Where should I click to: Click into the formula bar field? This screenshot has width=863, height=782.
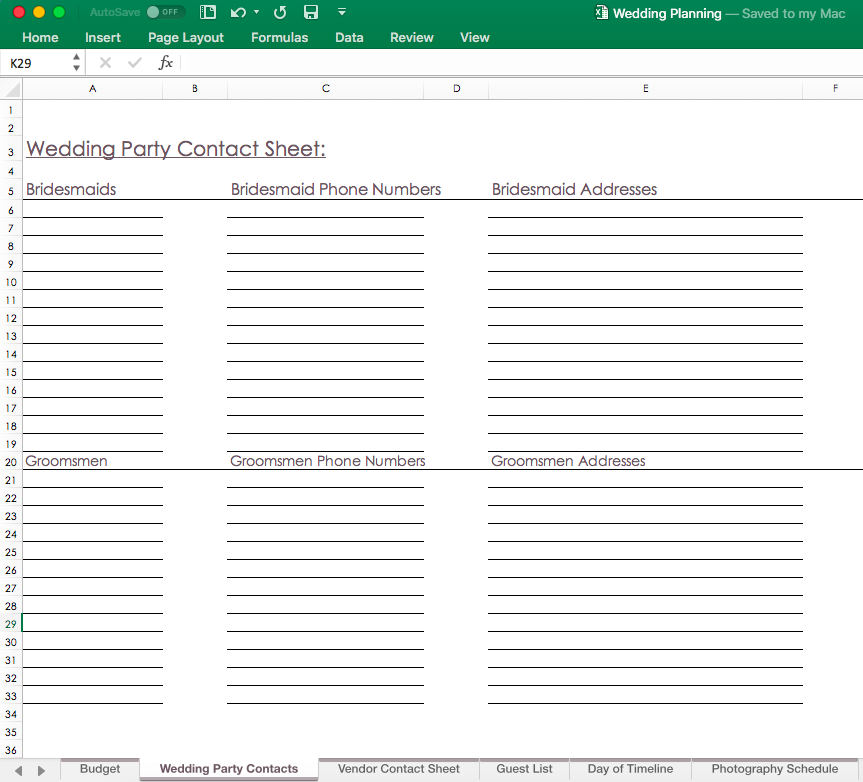click(522, 63)
